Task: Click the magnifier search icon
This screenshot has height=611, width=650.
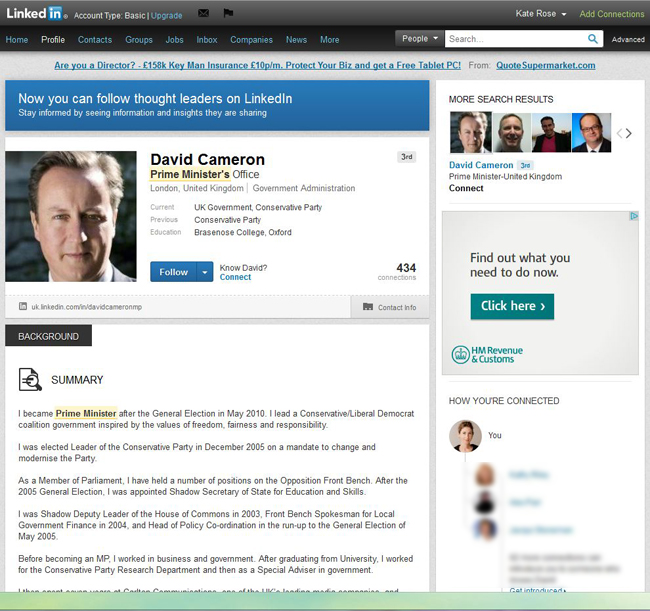Action: (x=593, y=39)
